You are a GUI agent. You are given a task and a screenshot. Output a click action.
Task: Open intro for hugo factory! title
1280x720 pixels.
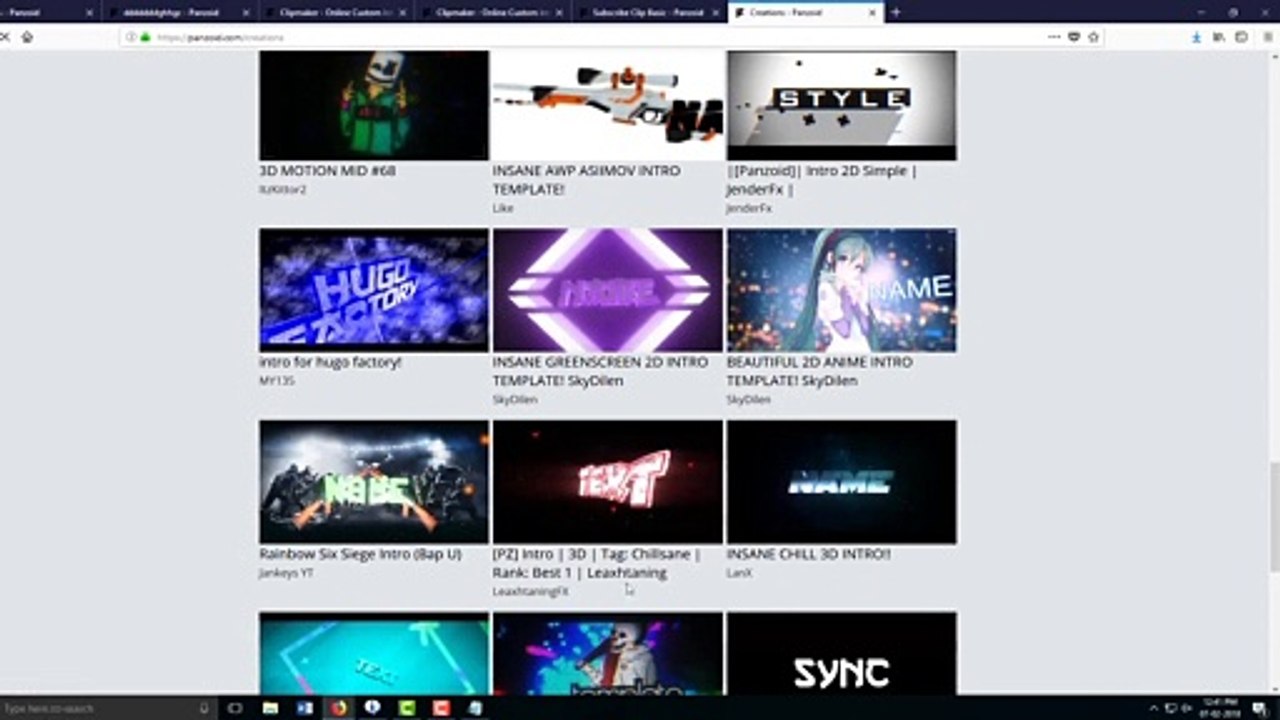pos(330,362)
